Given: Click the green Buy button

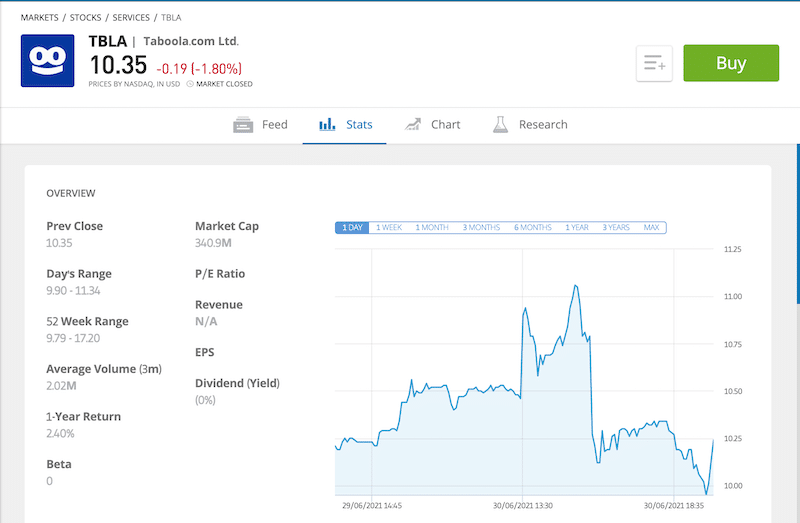Looking at the screenshot, I should click(731, 63).
